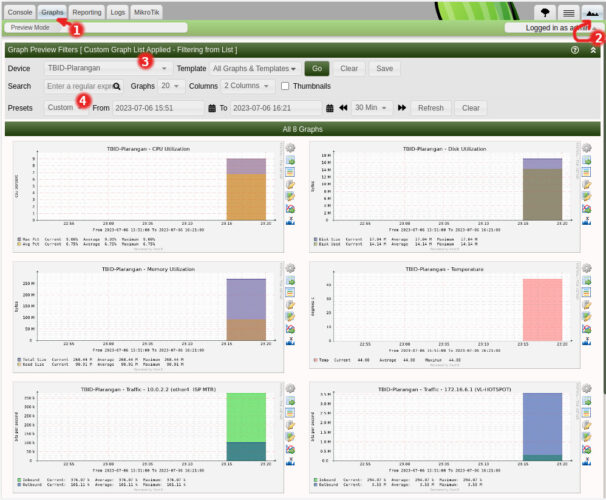Open the From date calendar picker
The image size is (606, 500).
[x=212, y=108]
